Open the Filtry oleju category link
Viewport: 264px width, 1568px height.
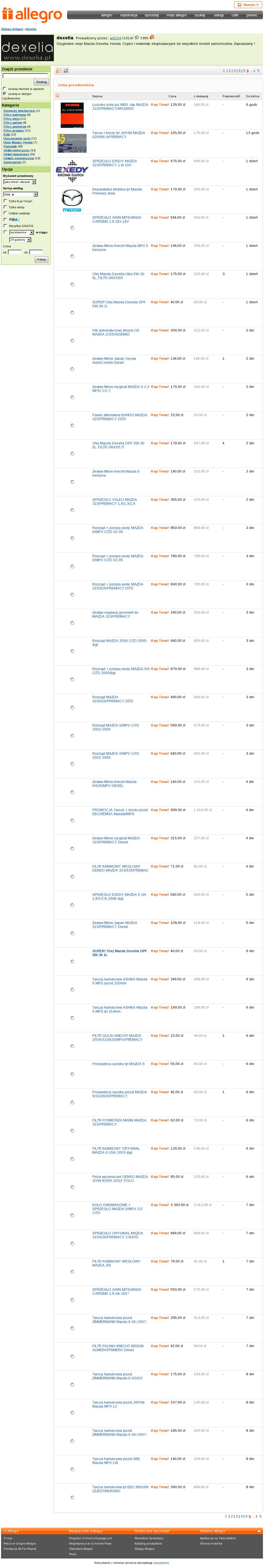12,119
